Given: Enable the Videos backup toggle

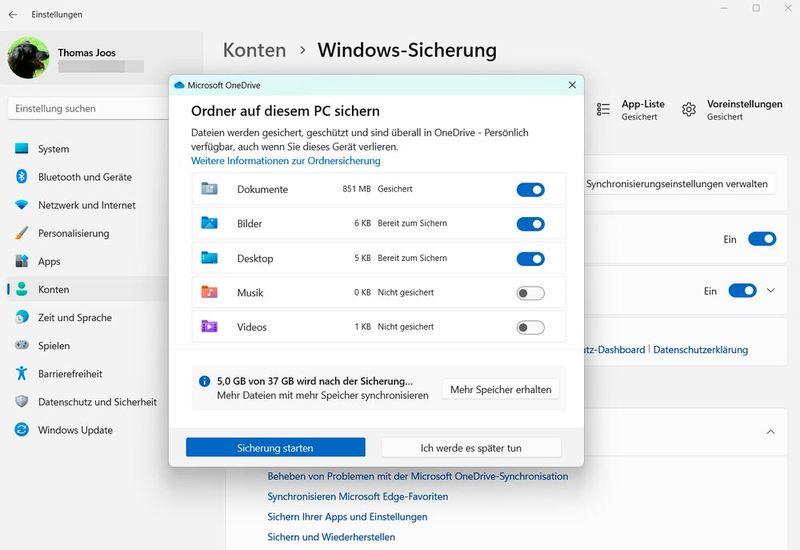Looking at the screenshot, I should pos(531,328).
